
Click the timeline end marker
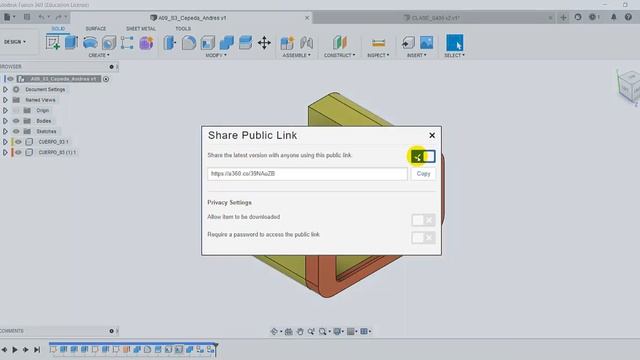(x=216, y=349)
